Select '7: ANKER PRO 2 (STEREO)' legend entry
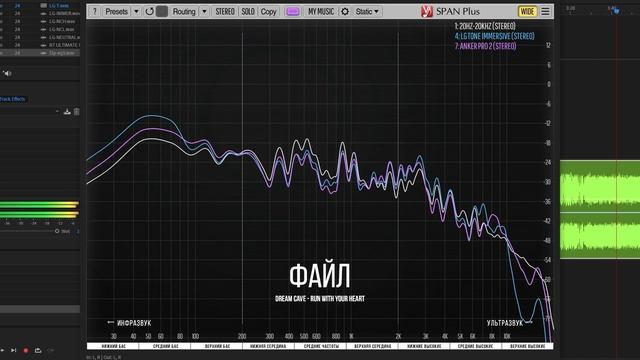Screen dimensions: 640x360 (x=485, y=46)
